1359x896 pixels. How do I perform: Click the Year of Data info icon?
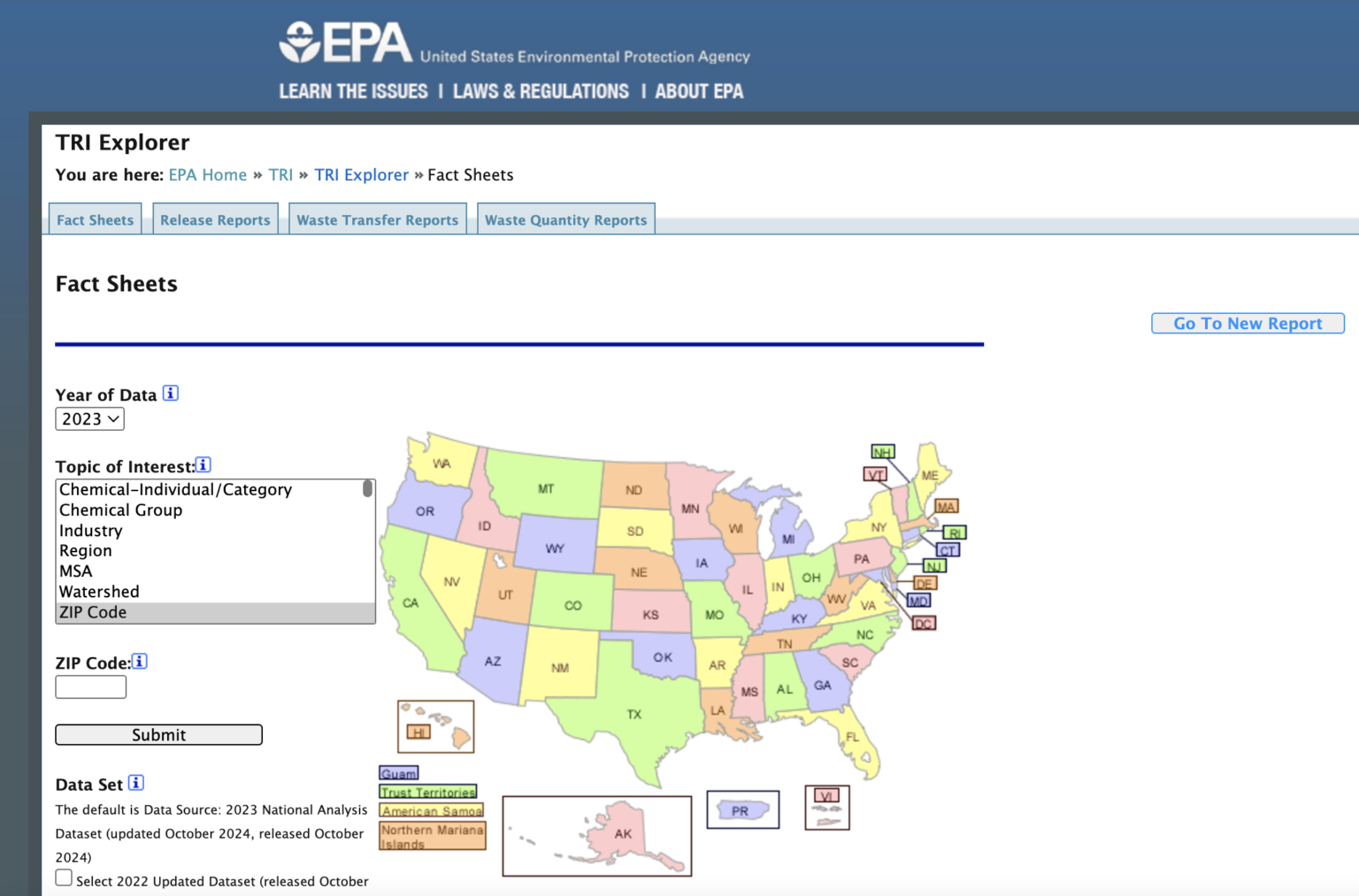pos(171,394)
